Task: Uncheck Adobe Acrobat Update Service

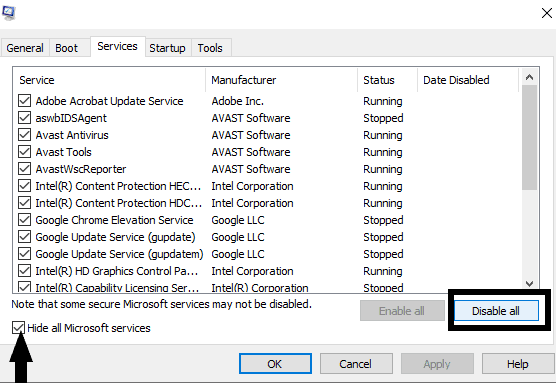Action: (x=24, y=101)
